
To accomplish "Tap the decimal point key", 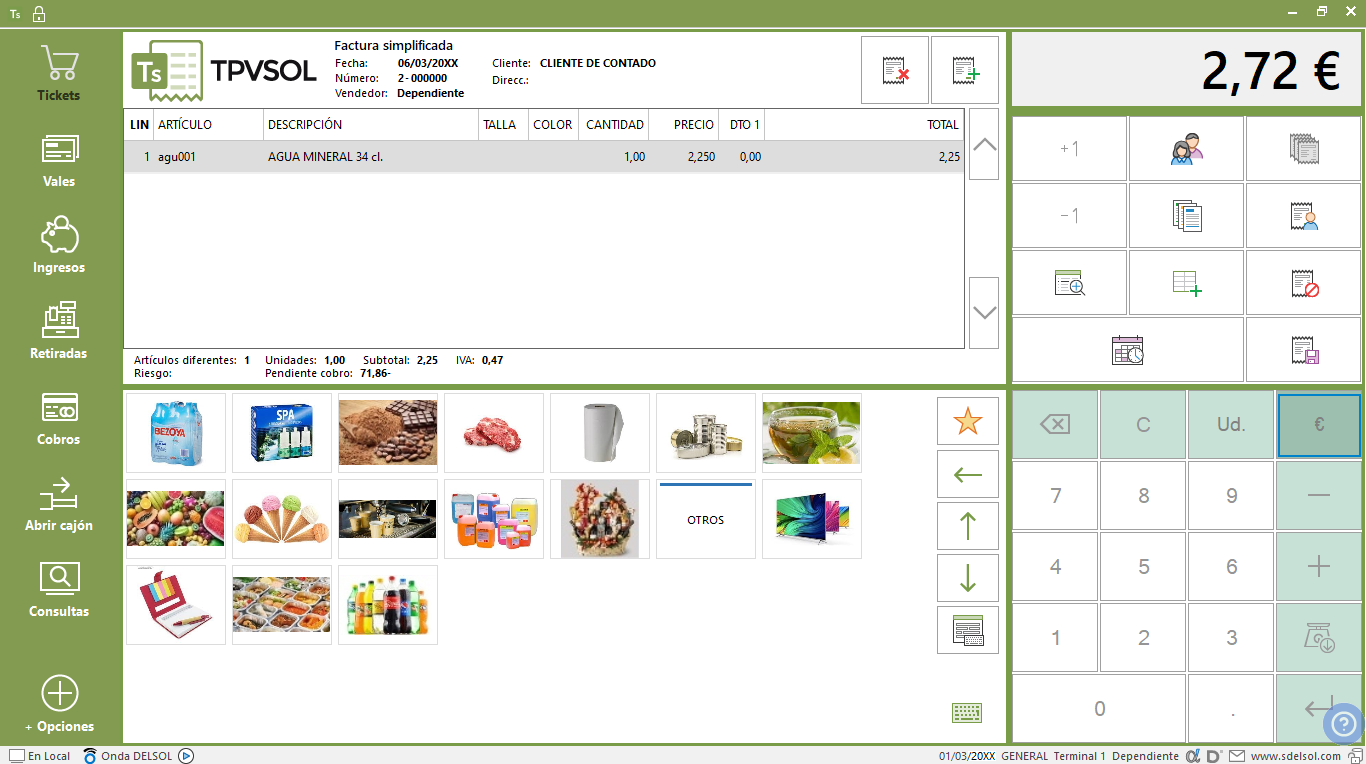I will 1231,708.
